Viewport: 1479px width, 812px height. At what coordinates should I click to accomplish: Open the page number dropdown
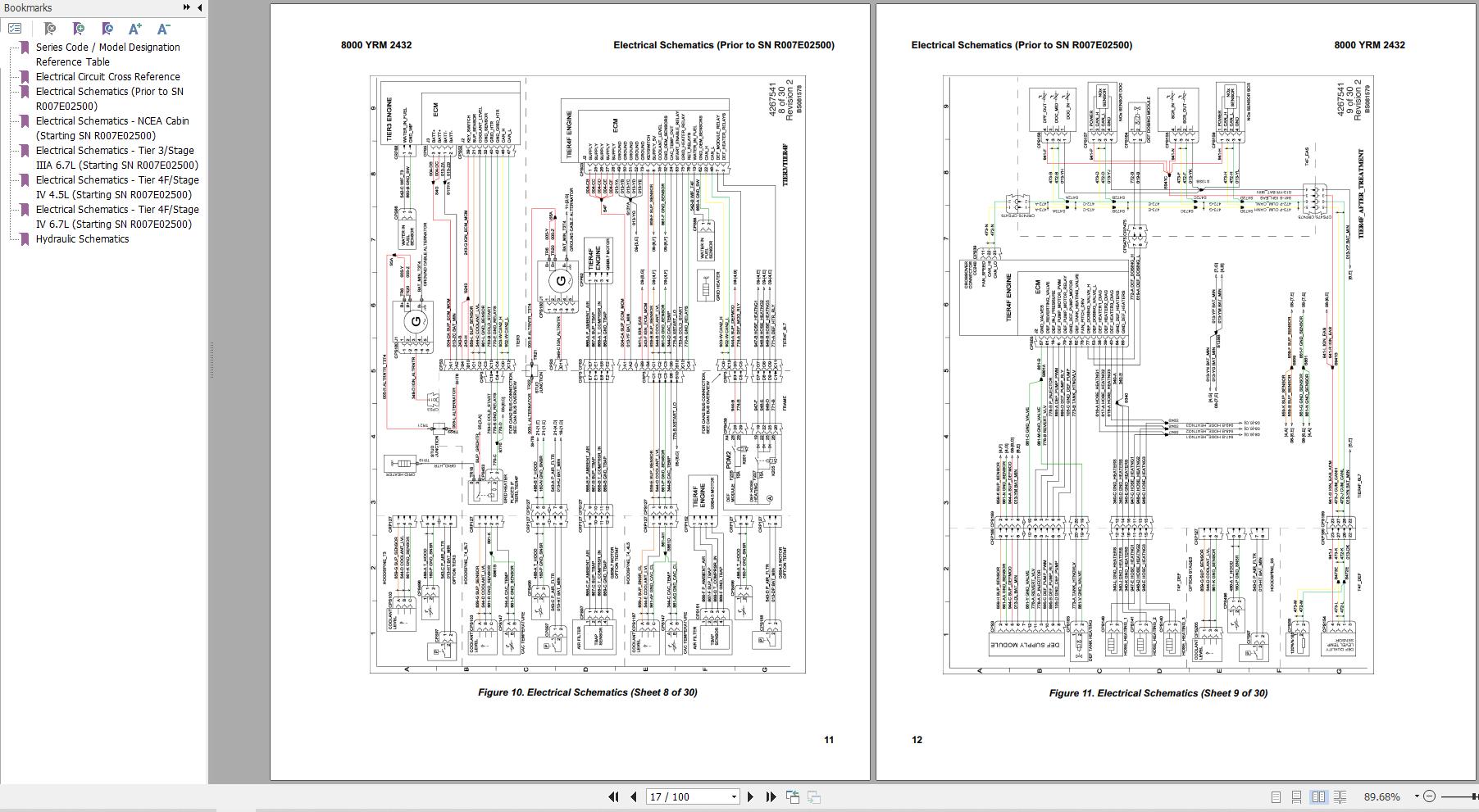[x=734, y=796]
